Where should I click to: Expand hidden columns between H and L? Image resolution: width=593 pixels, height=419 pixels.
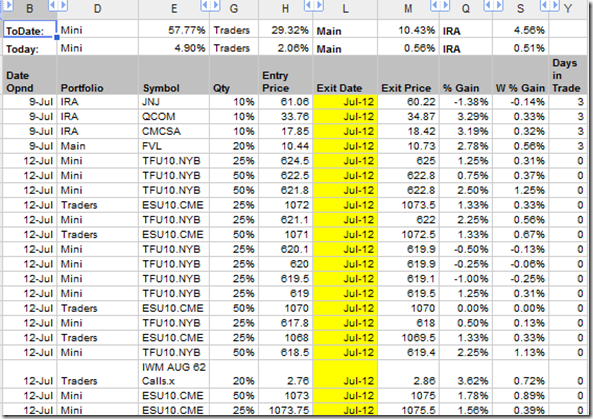click(314, 5)
